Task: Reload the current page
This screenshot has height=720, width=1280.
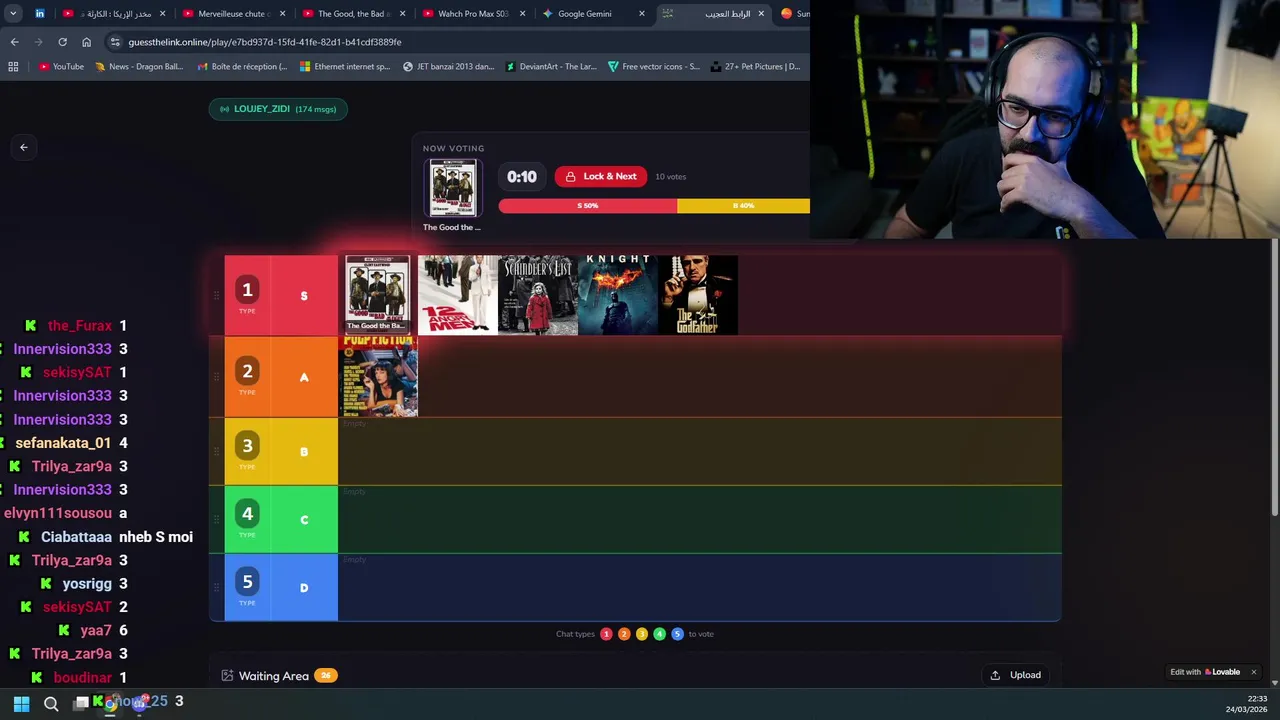Action: (62, 42)
